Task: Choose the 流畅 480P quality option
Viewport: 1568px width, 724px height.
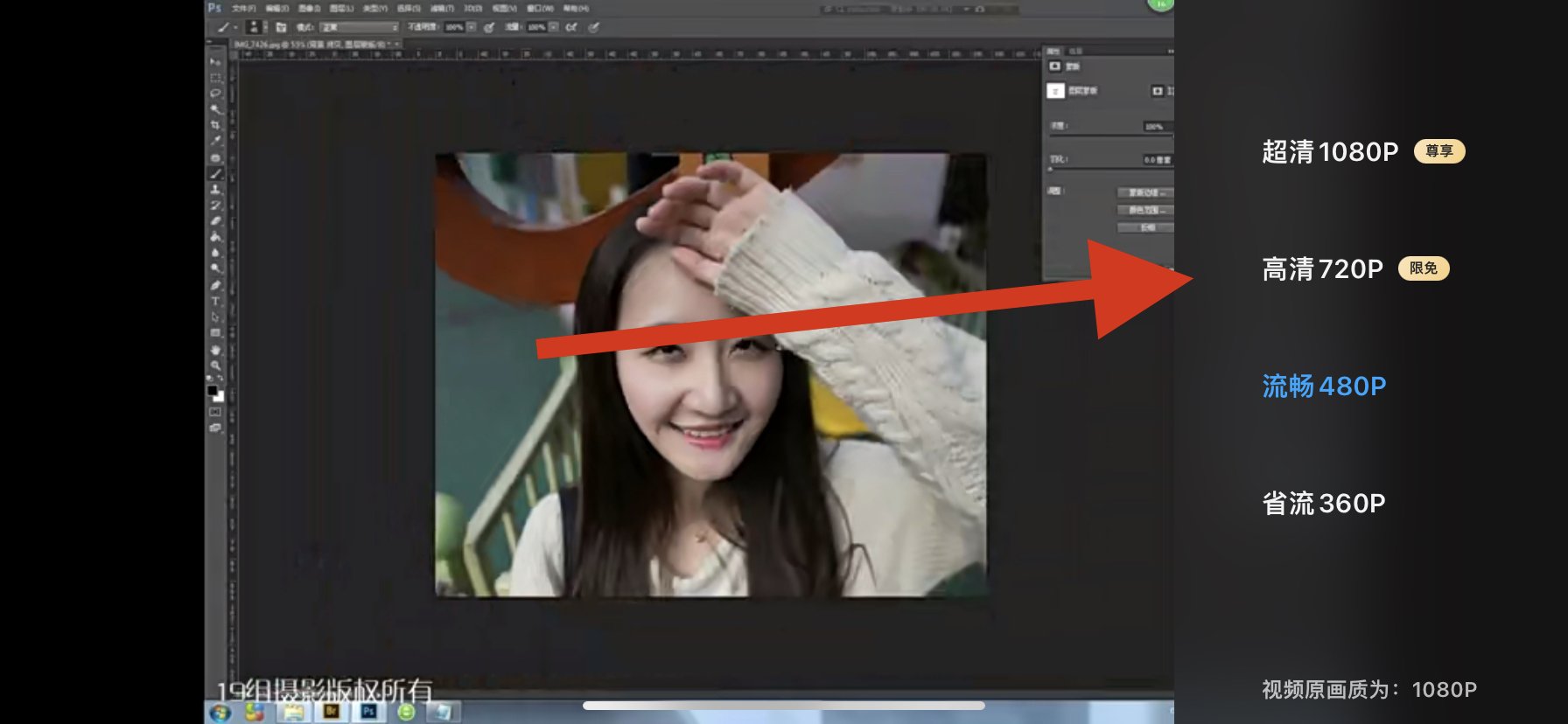Action: coord(1323,386)
